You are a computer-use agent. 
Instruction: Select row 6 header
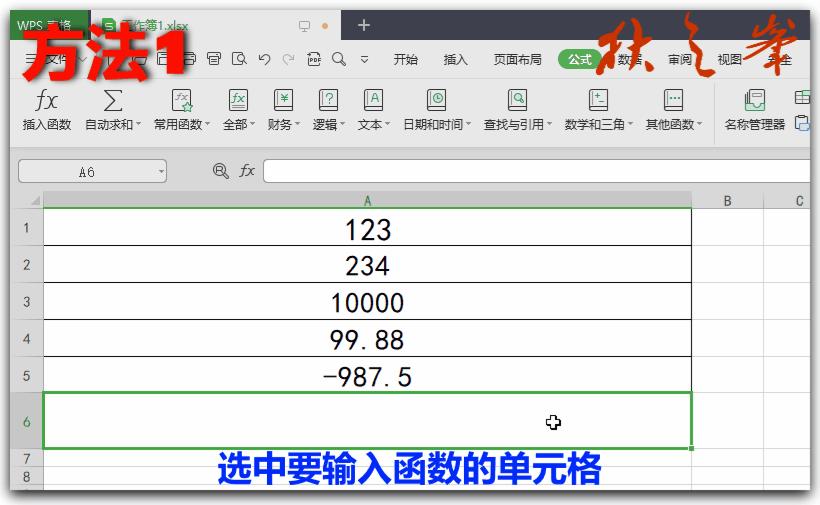pyautogui.click(x=27, y=421)
